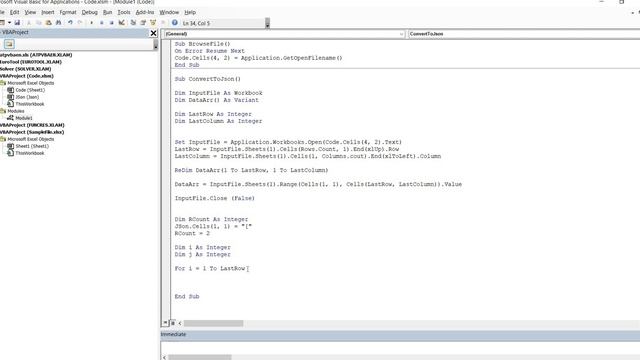Open the Tools menu
This screenshot has width=640, height=360.
point(124,12)
